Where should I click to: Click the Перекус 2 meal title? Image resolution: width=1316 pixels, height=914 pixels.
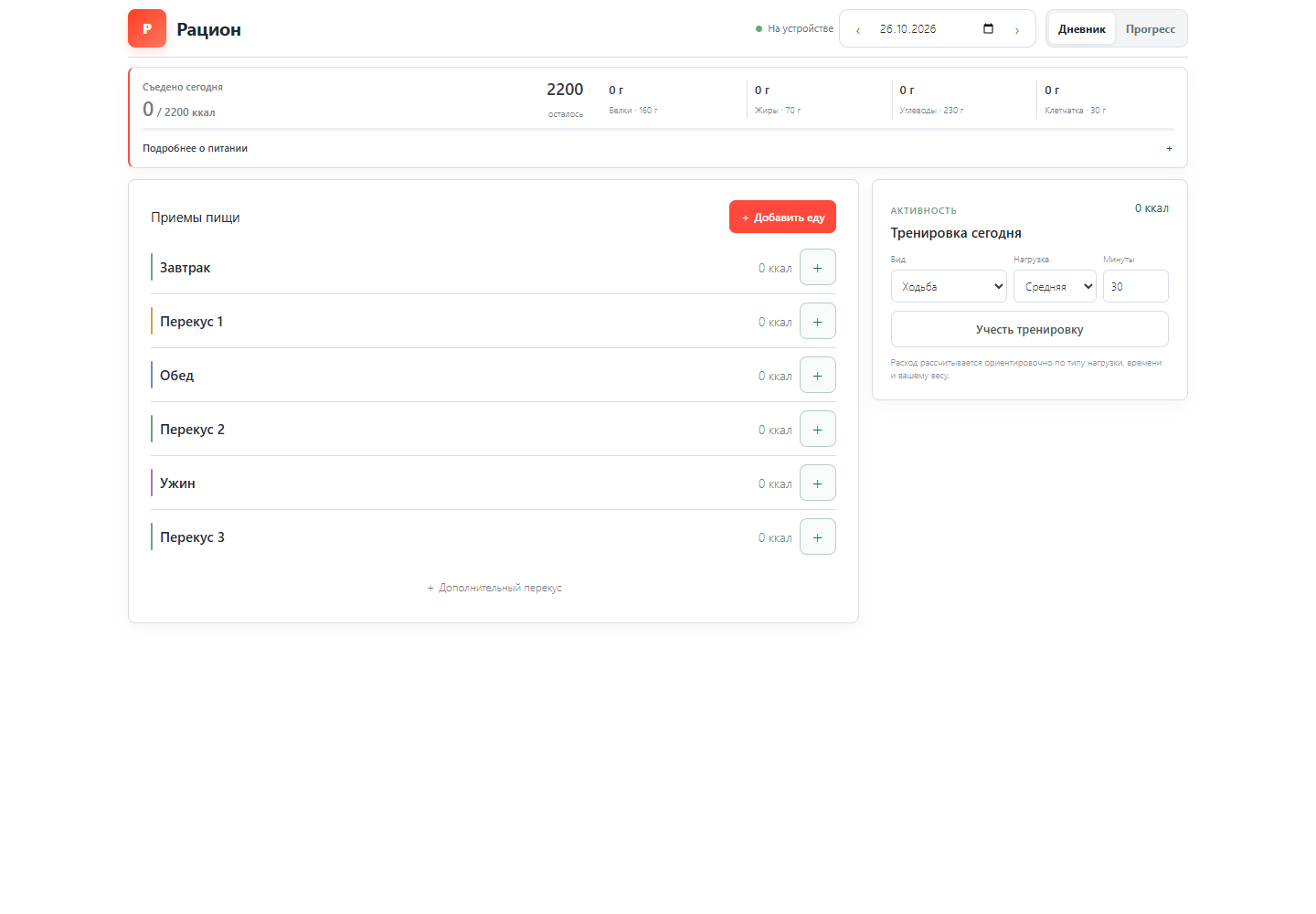192,430
